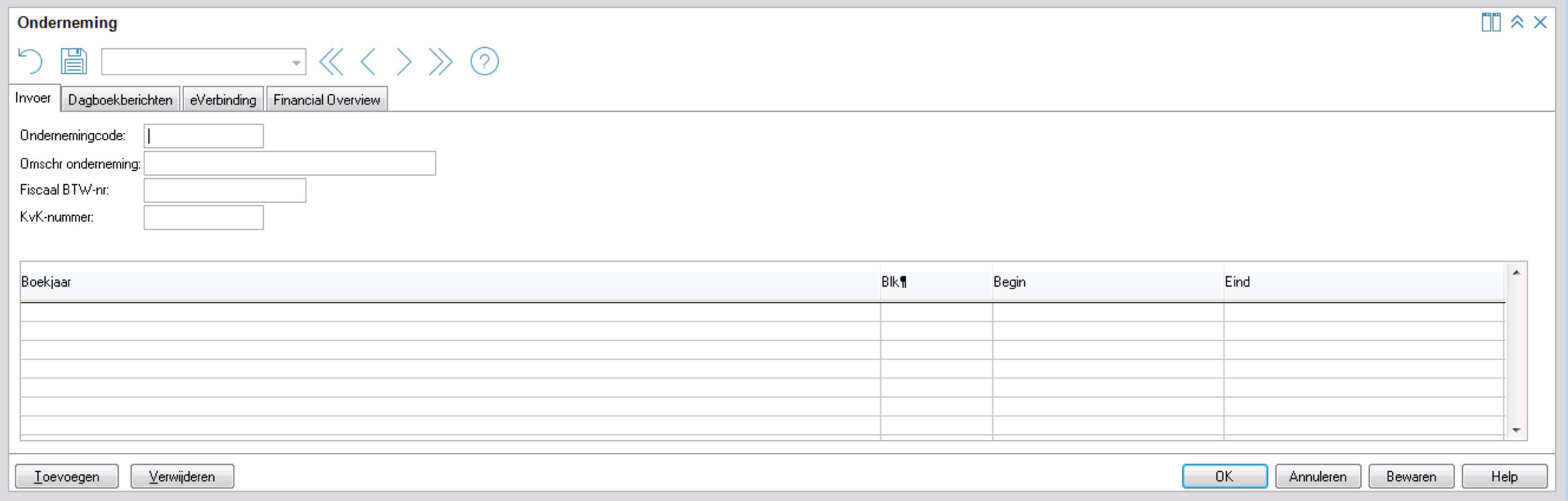This screenshot has width=1568, height=501.
Task: Open the eVerbinding tab
Action: (223, 100)
